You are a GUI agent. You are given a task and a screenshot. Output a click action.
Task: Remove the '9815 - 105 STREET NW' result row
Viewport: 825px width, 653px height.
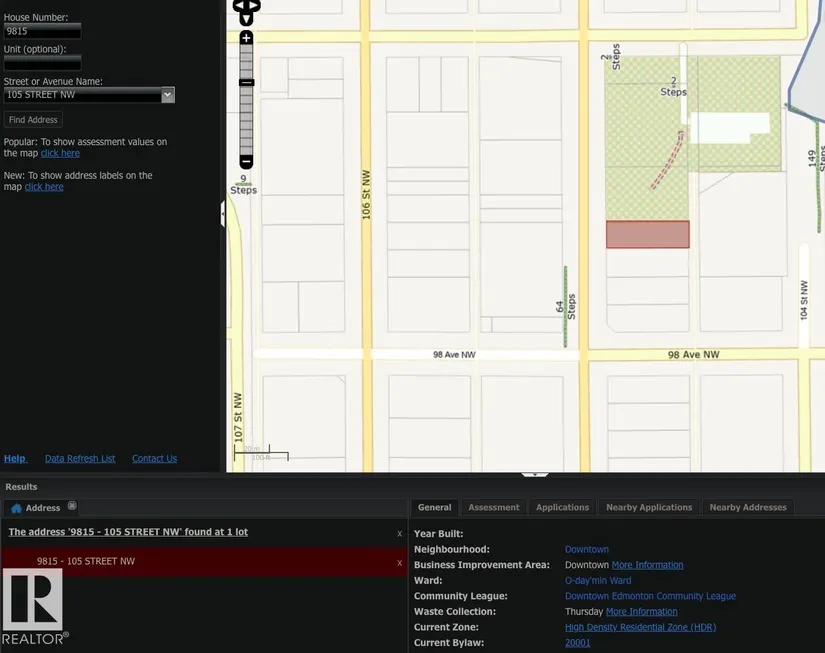399,562
